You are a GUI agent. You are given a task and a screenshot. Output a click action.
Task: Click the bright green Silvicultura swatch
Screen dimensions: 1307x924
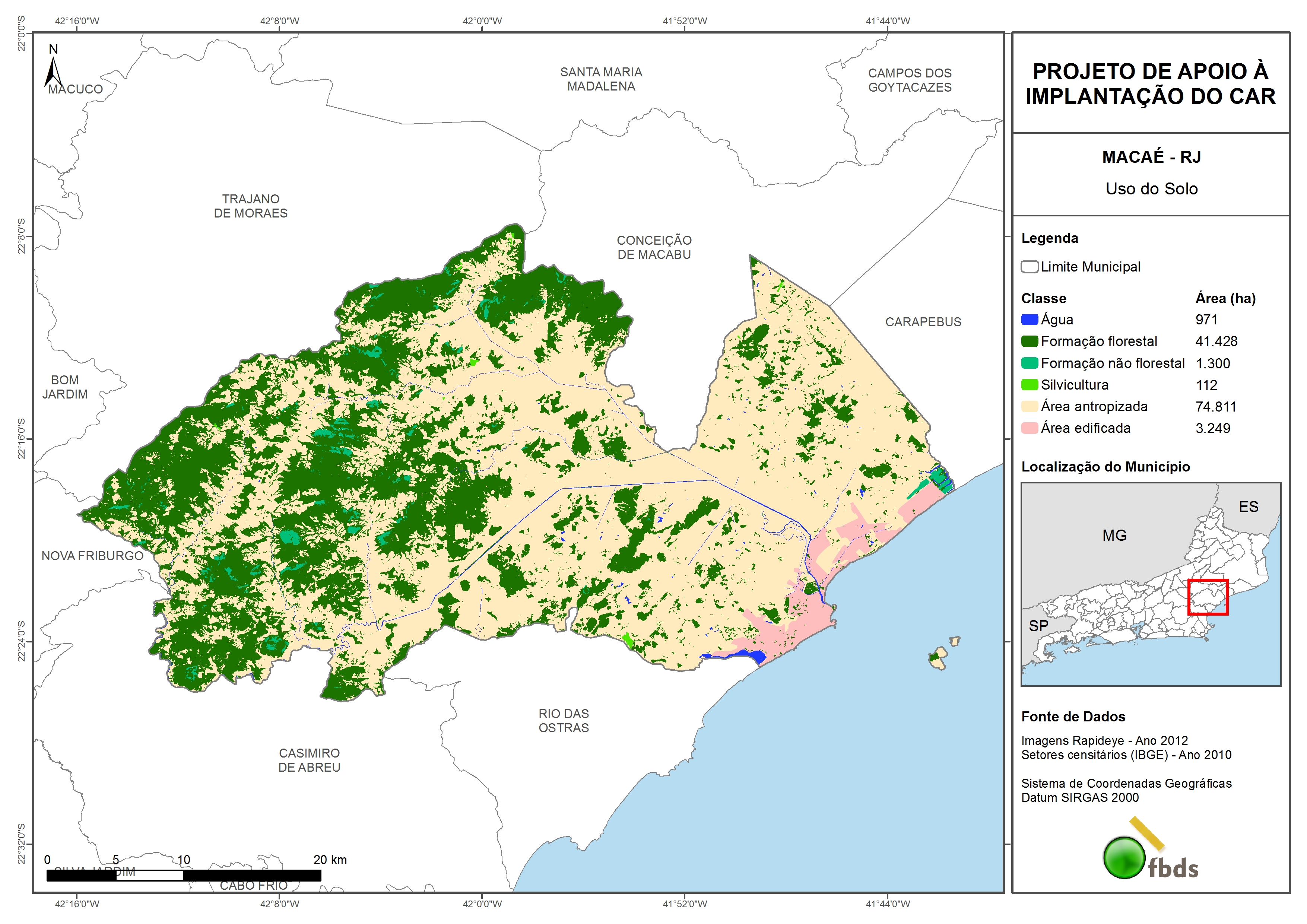coord(1029,385)
